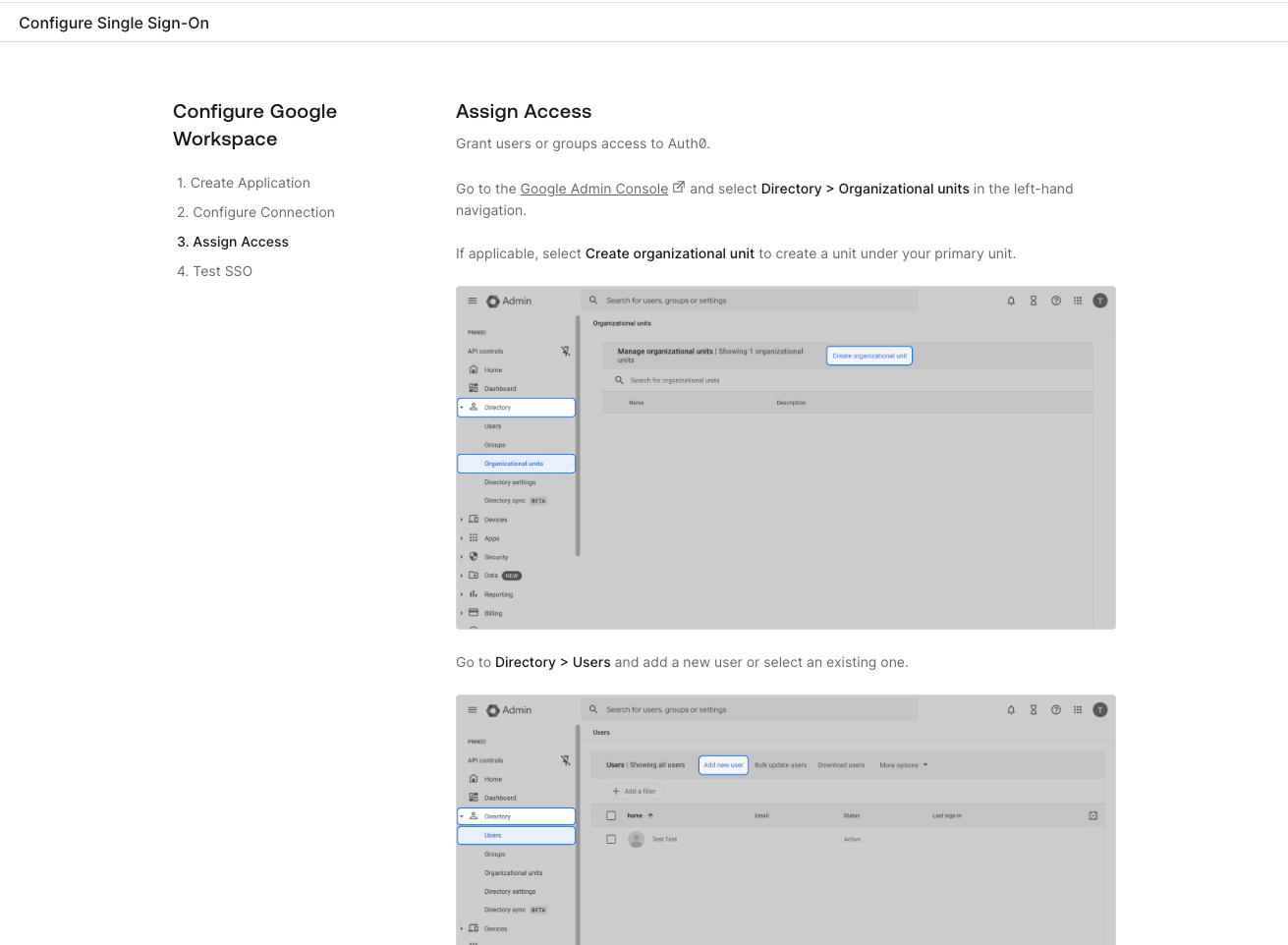
Task: Expand the Billing section in the Organizational units screenshot
Action: click(462, 613)
